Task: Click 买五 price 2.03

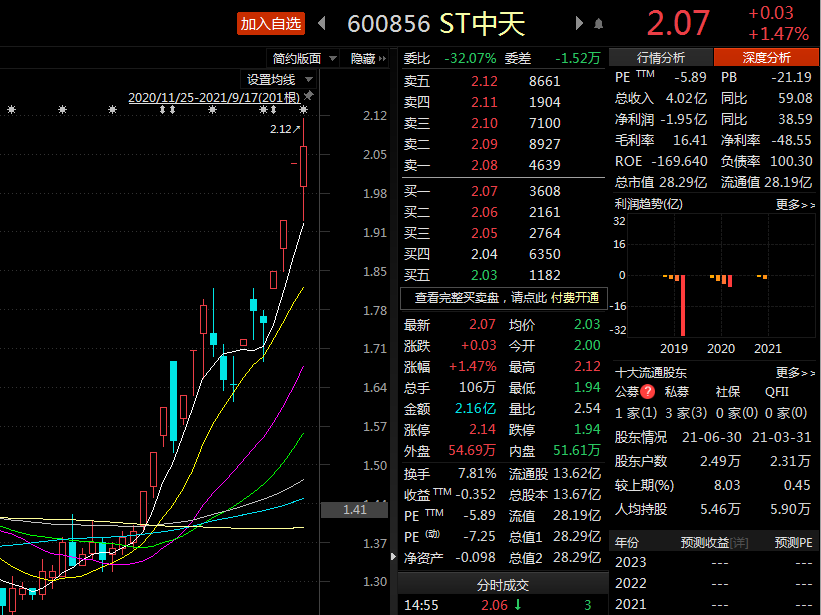Action: [x=484, y=275]
